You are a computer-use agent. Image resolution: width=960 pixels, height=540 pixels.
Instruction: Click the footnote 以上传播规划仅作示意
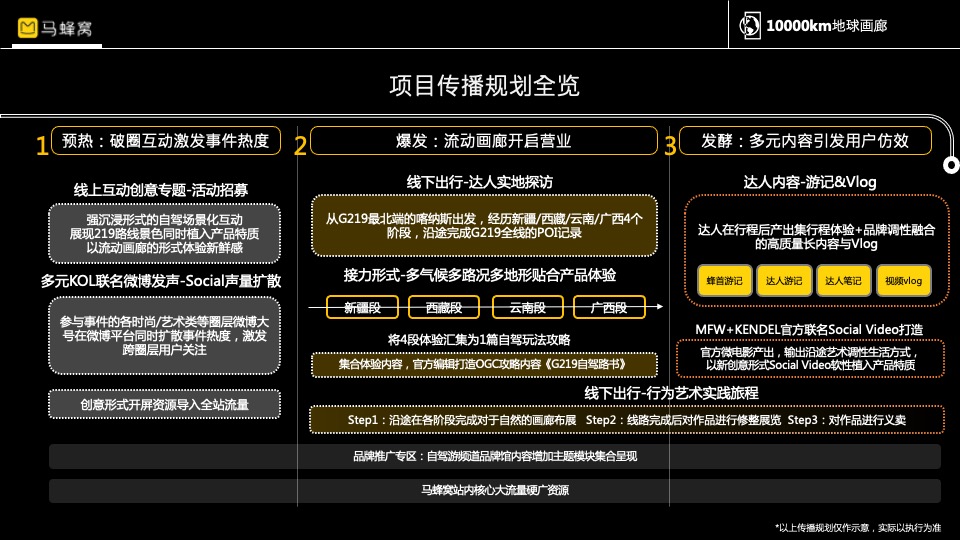[858, 528]
